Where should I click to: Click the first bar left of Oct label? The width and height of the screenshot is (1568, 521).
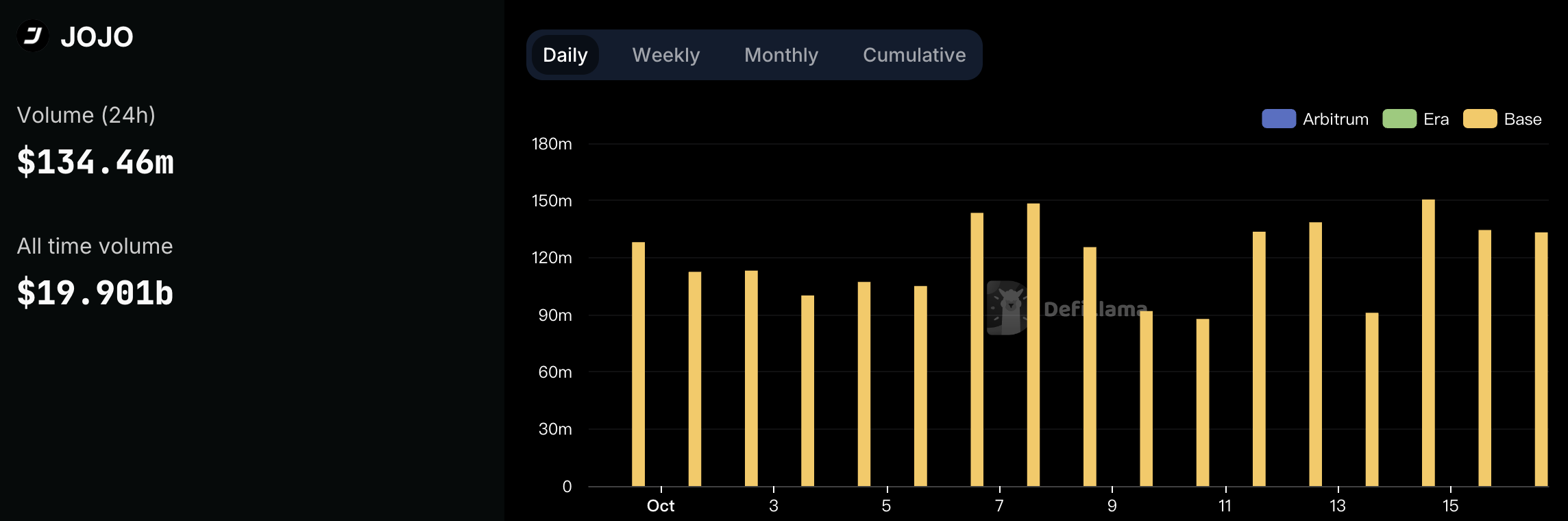pyautogui.click(x=638, y=363)
